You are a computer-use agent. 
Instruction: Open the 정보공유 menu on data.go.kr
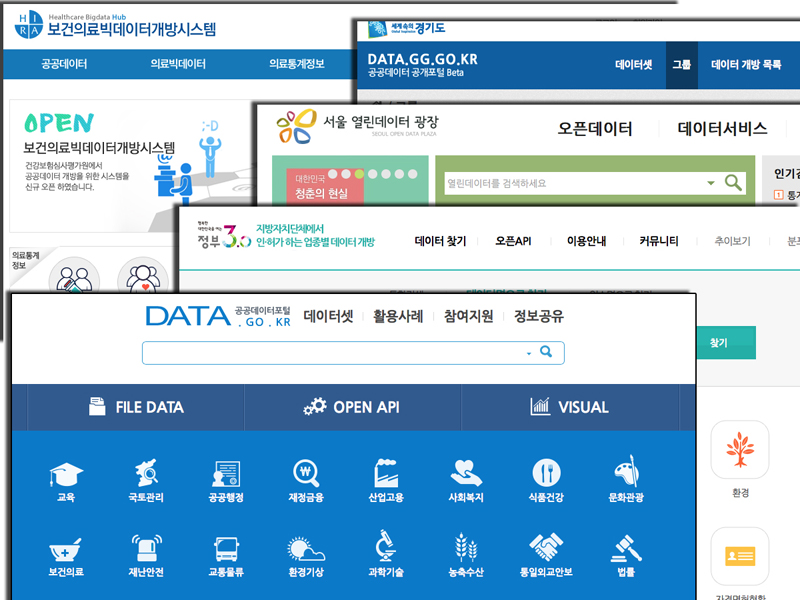coord(539,316)
